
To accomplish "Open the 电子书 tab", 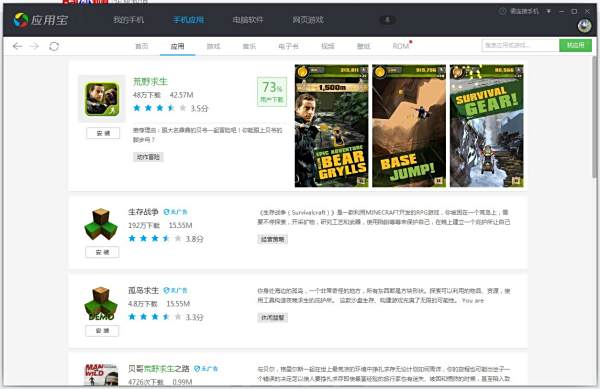I will pos(288,46).
